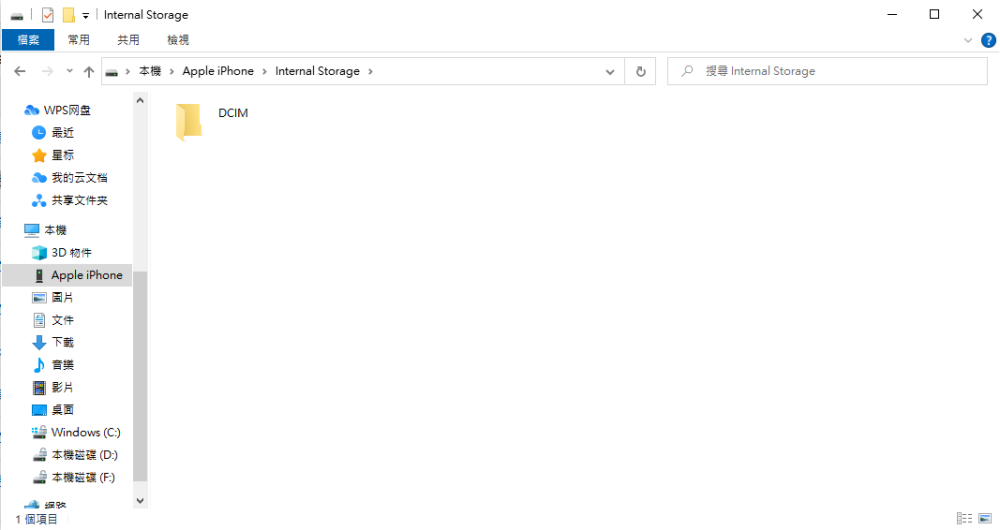Open the 檔案 ribbon tab
1000x530 pixels.
[x=28, y=40]
